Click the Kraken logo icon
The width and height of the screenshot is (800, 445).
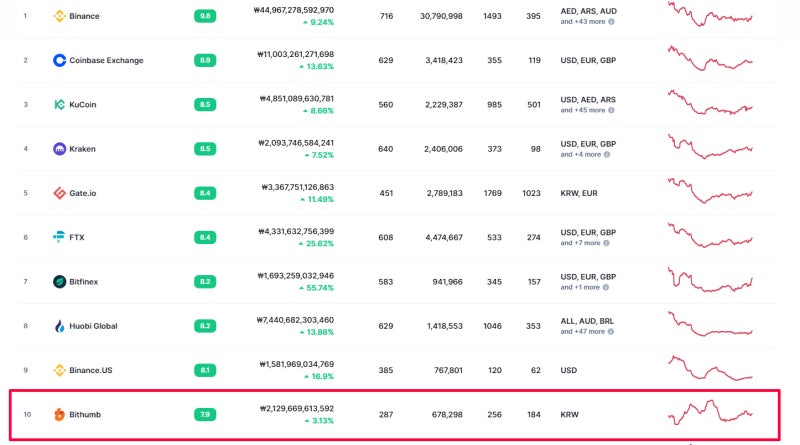coord(60,149)
